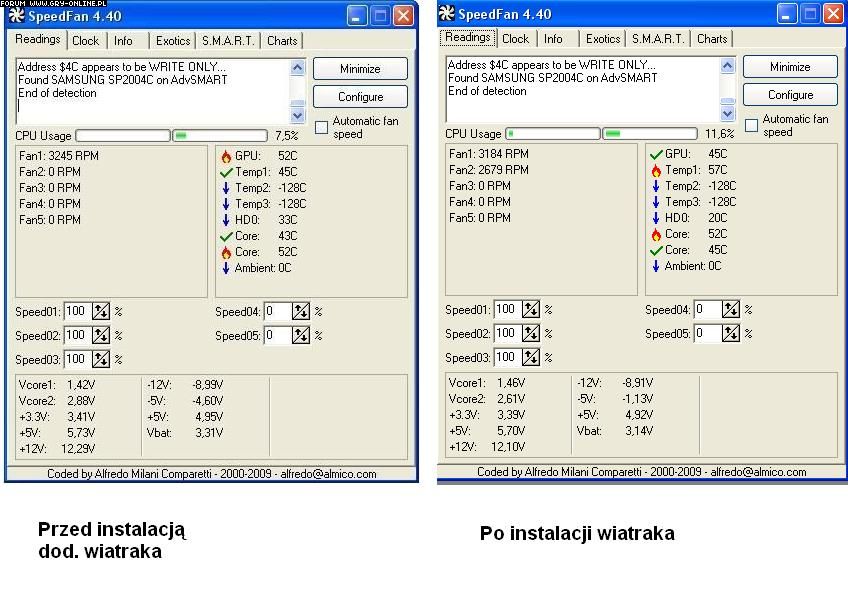Open S.M.A.R.T. tab in left window
This screenshot has height=610, width=848.
[228, 41]
